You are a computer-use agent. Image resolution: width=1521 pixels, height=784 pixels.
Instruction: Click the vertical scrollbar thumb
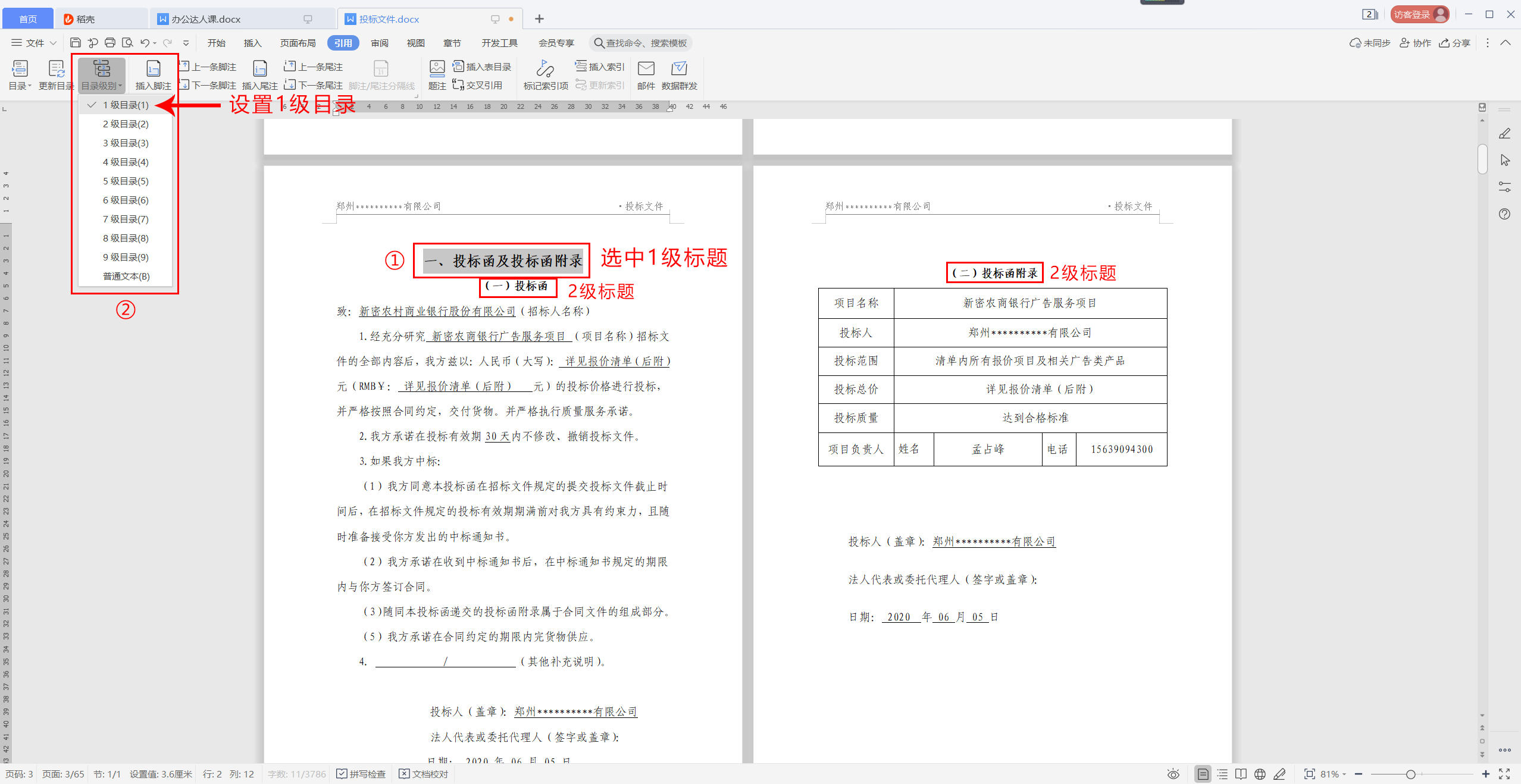1482,158
